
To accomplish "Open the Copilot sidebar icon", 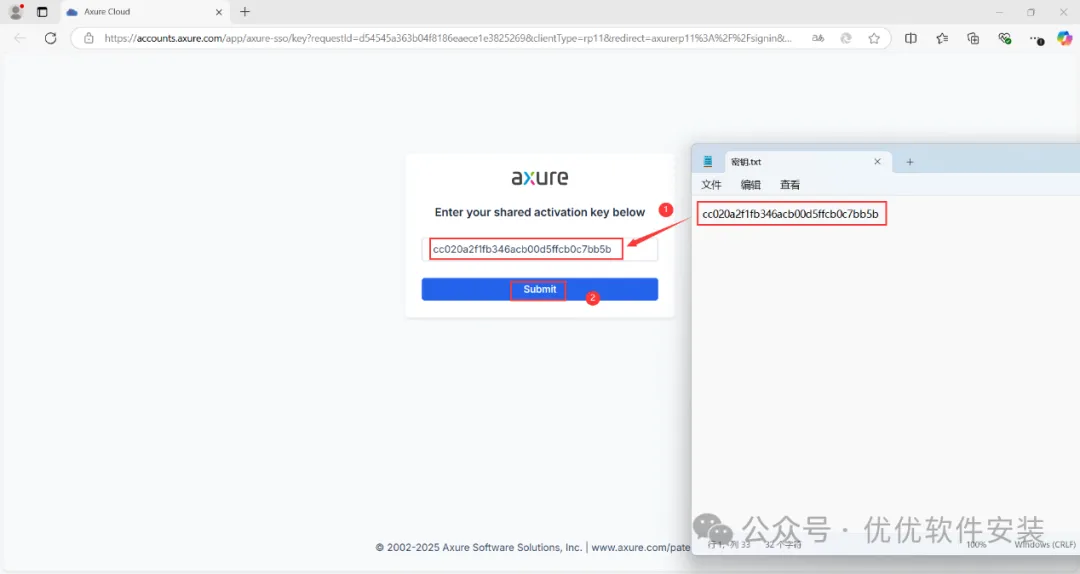I will (1064, 38).
